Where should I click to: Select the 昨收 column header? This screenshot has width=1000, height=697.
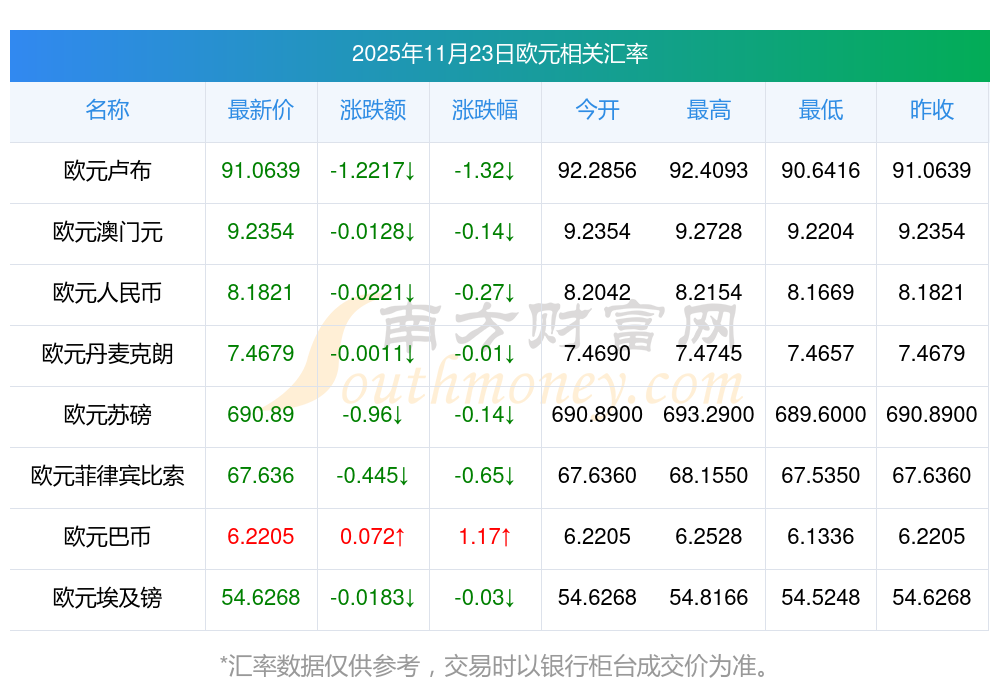pos(932,110)
